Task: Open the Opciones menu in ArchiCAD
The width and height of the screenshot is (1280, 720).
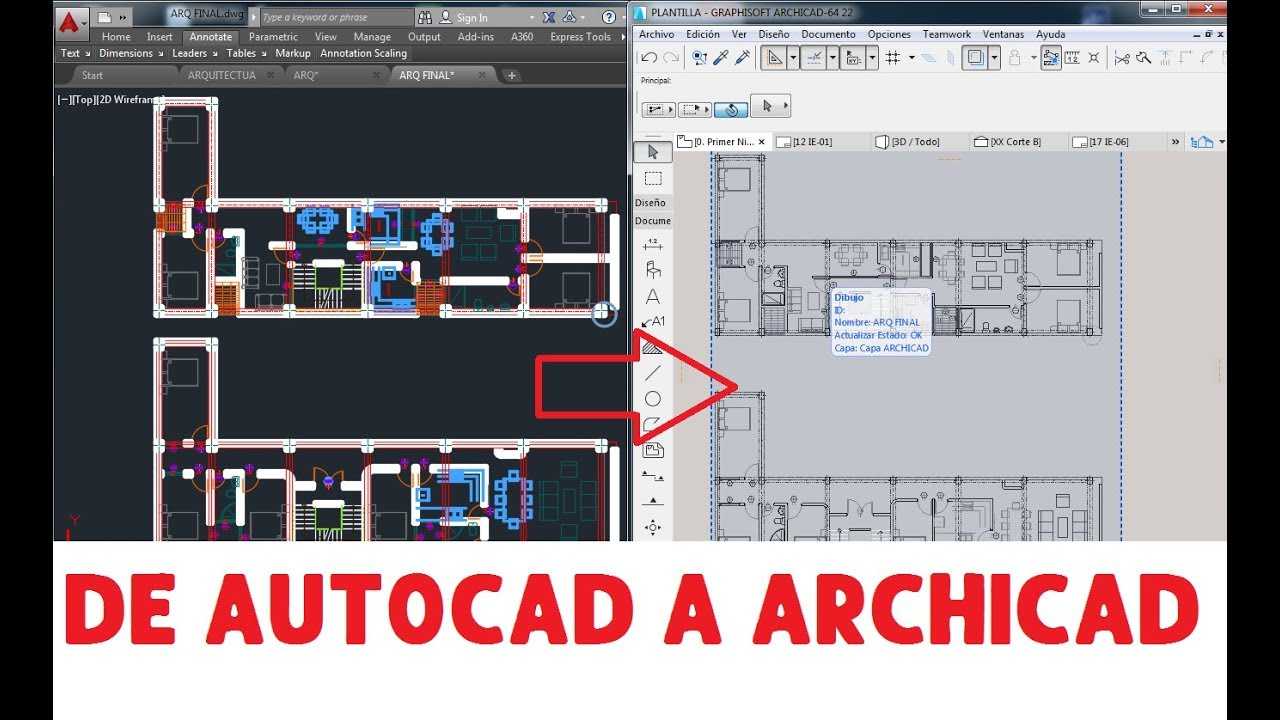Action: 889,34
